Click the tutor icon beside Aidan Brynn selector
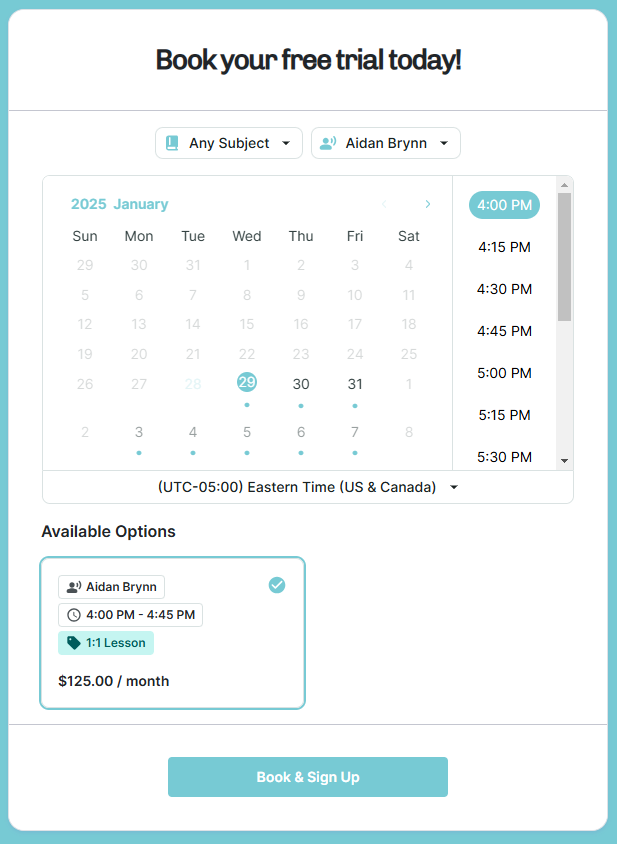This screenshot has height=844, width=617. (x=328, y=143)
